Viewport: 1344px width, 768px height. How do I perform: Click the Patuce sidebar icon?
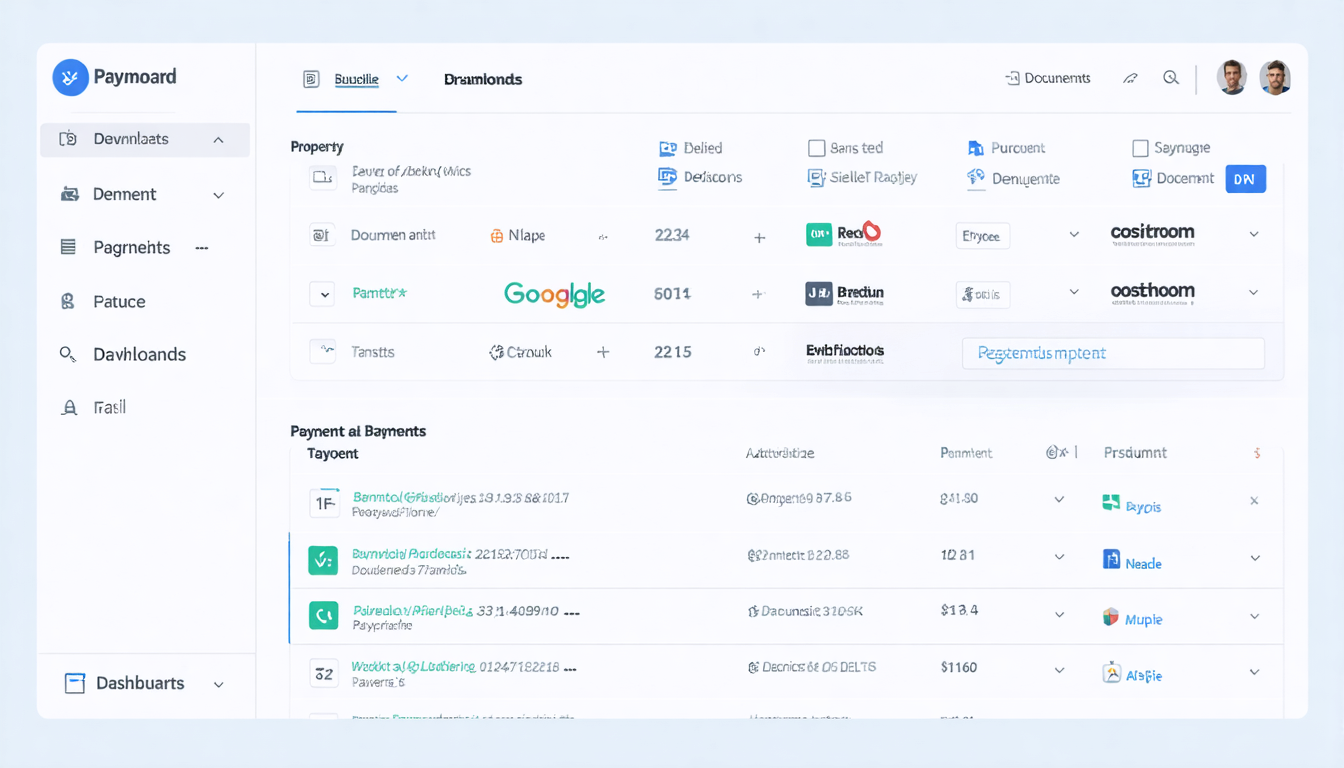(x=68, y=301)
